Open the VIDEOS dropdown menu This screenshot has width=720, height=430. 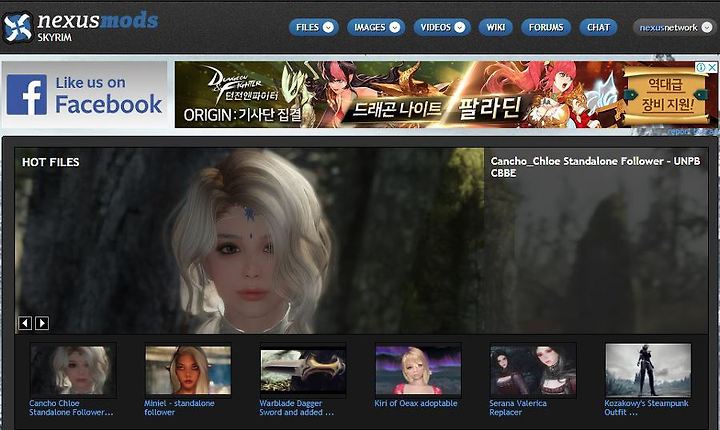[442, 28]
